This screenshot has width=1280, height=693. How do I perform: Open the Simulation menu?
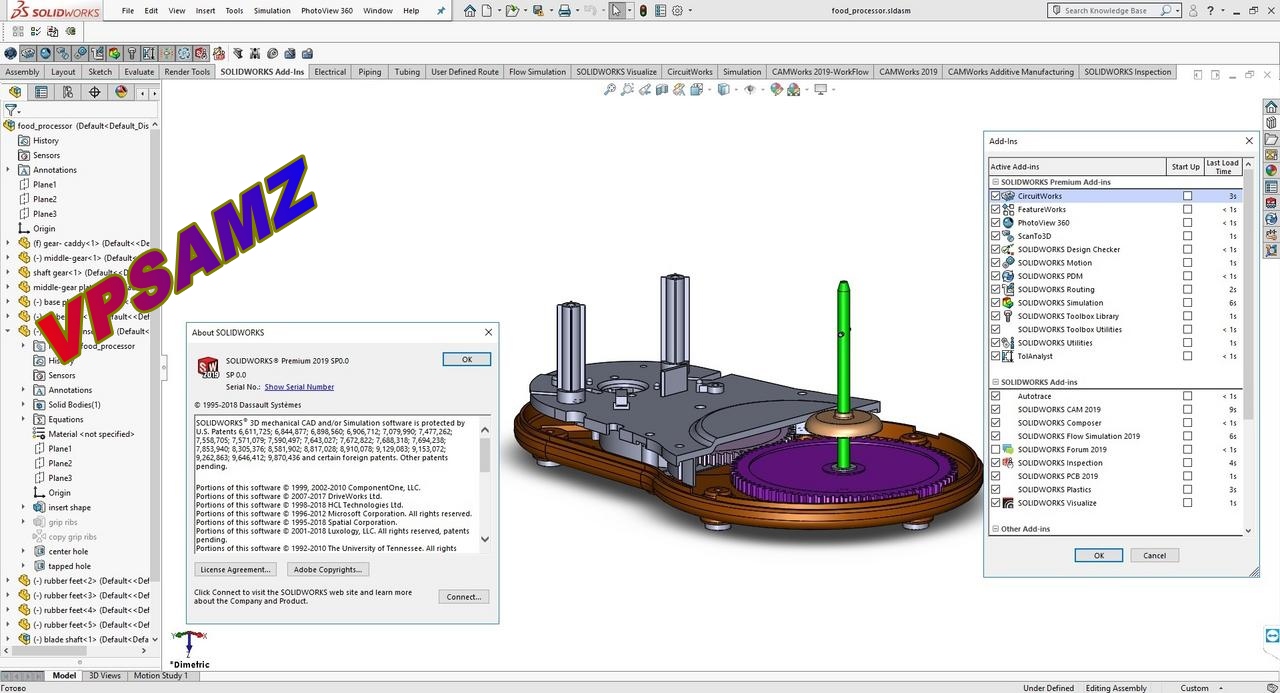point(272,11)
